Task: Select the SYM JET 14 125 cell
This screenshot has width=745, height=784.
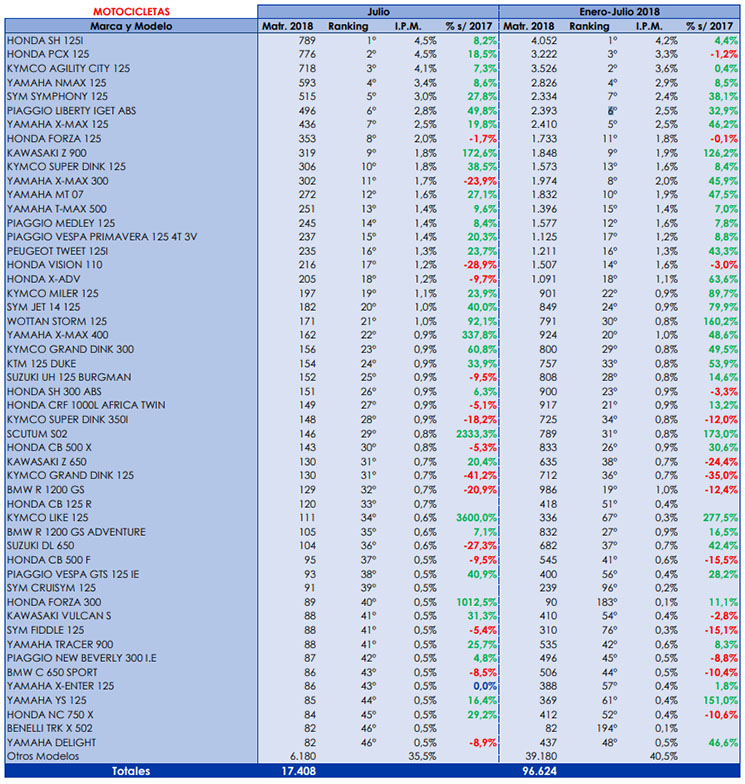Action: coord(44,307)
